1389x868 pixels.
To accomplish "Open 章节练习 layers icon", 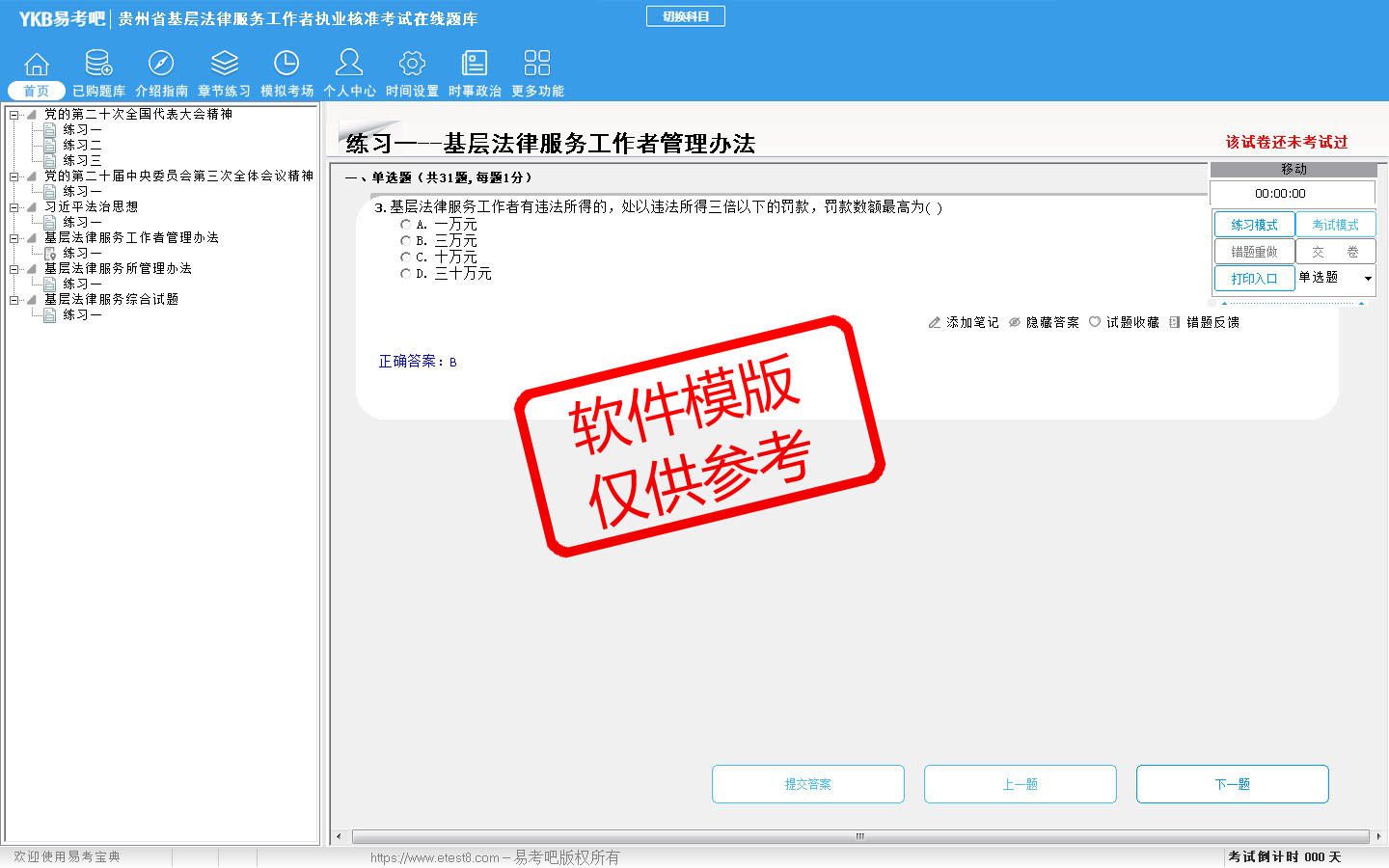I will point(224,64).
